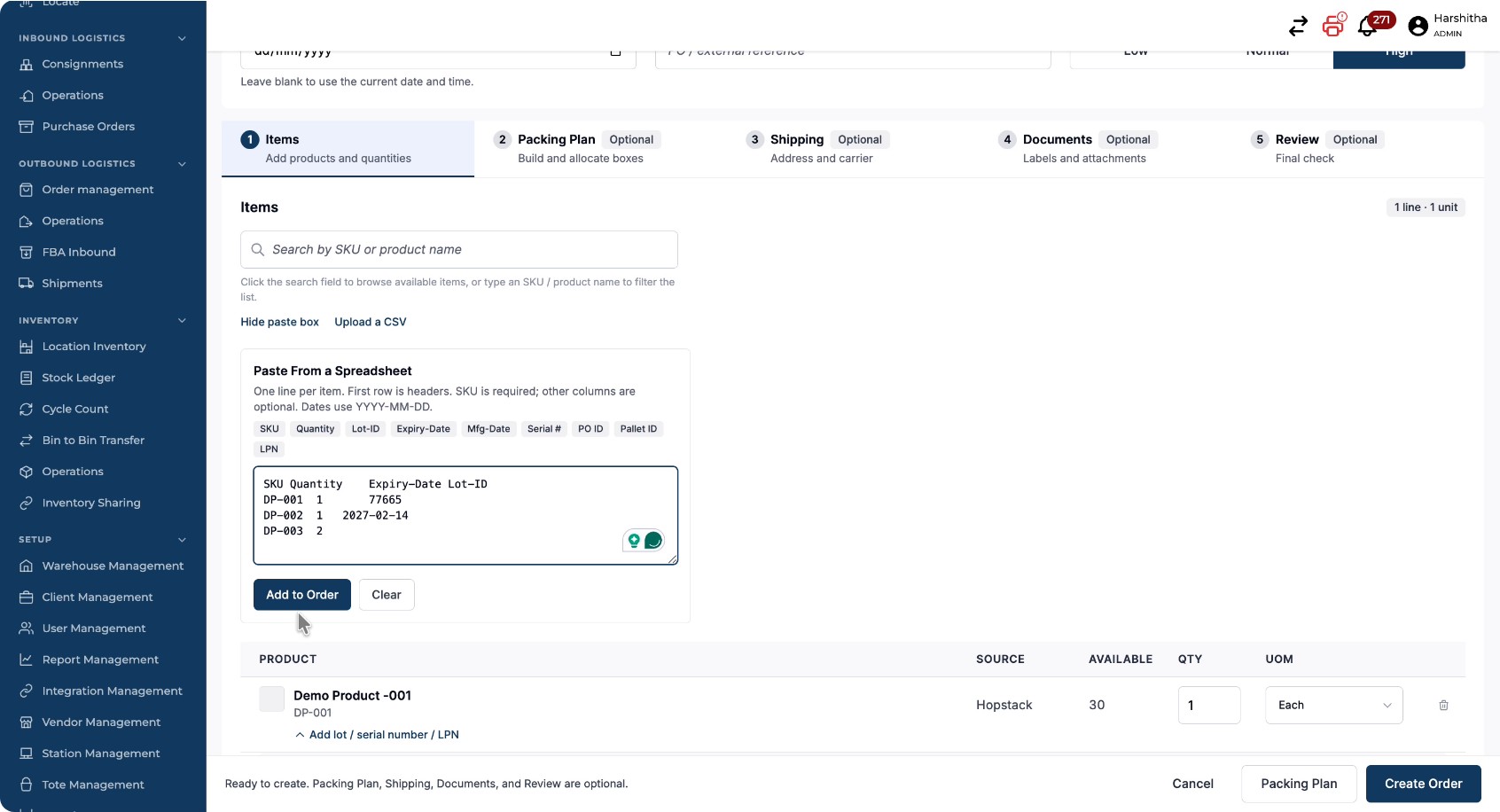1500x812 pixels.
Task: Delete Demo Product -001 row trash icon
Action: click(x=1443, y=705)
